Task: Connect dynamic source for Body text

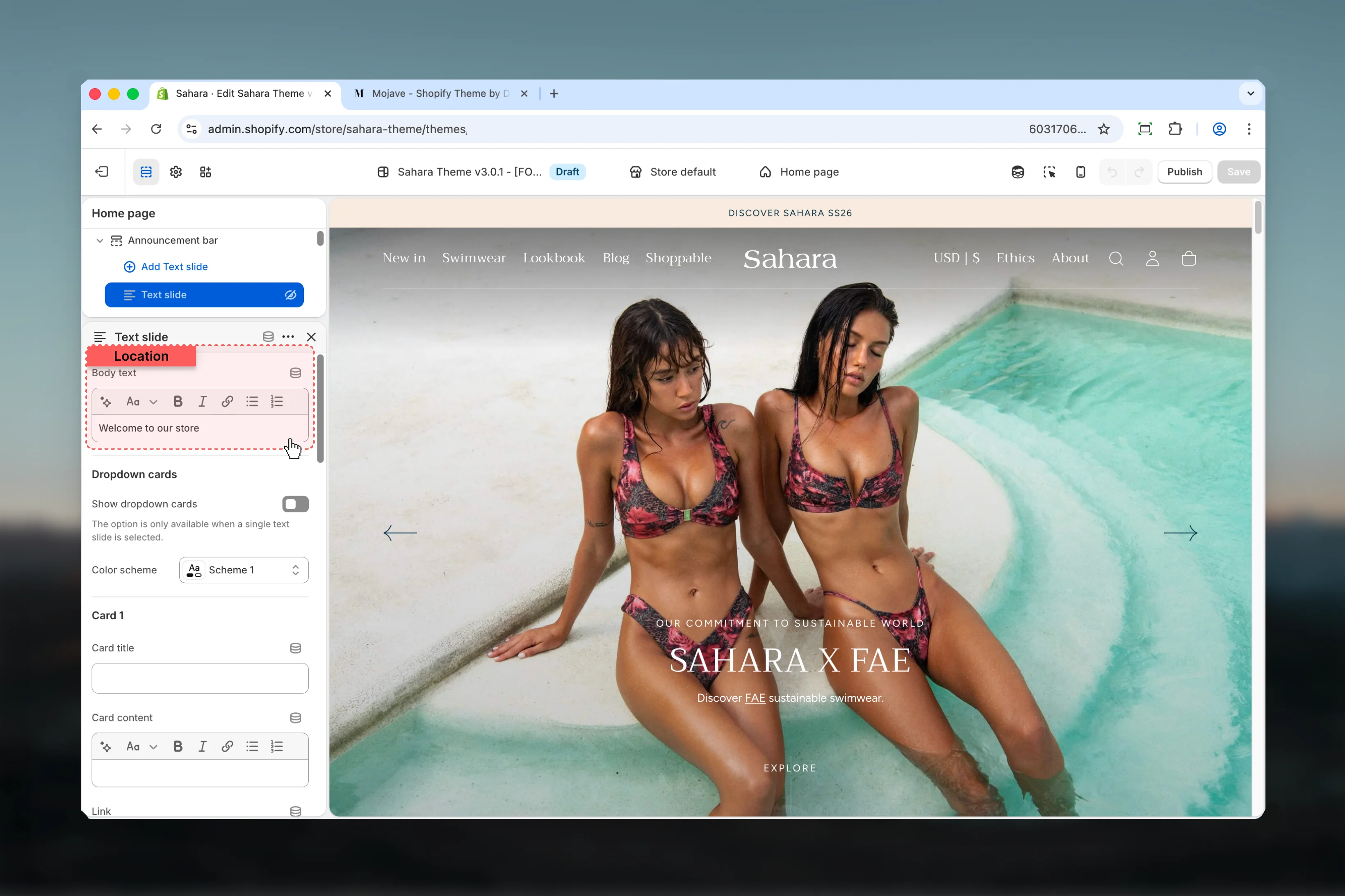Action: [x=296, y=373]
